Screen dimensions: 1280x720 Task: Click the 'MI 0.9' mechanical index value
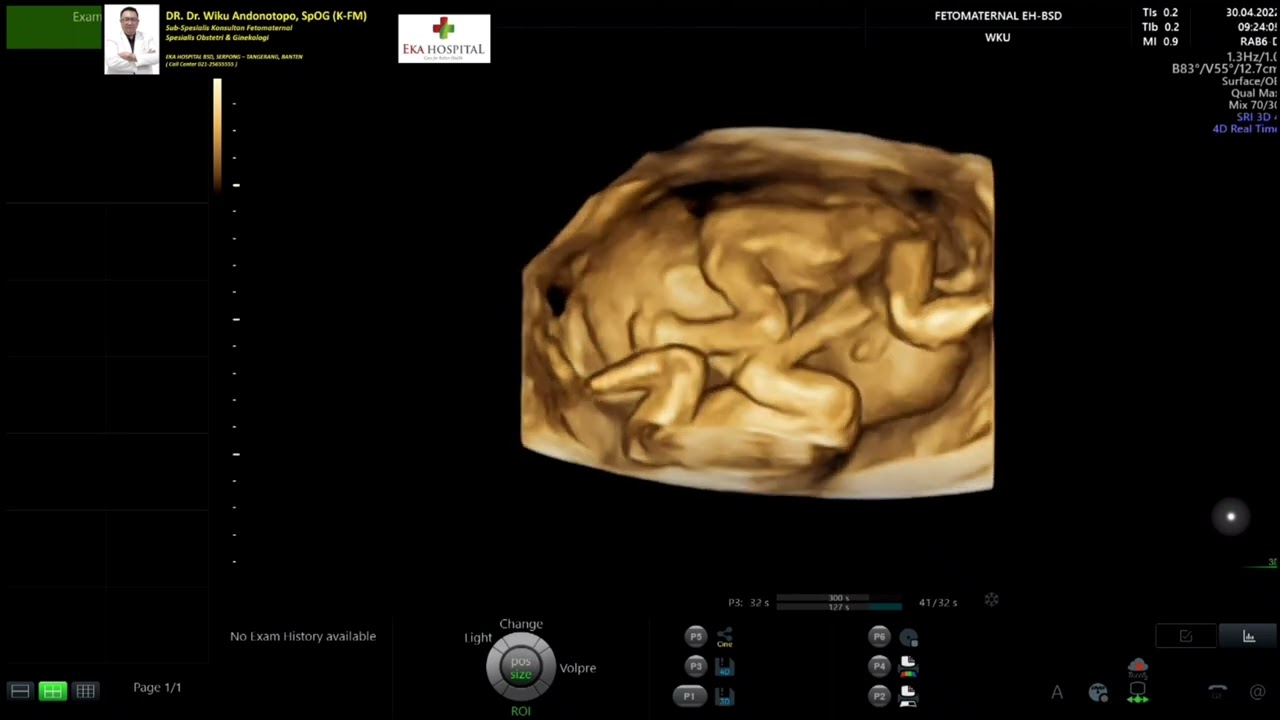point(1160,42)
